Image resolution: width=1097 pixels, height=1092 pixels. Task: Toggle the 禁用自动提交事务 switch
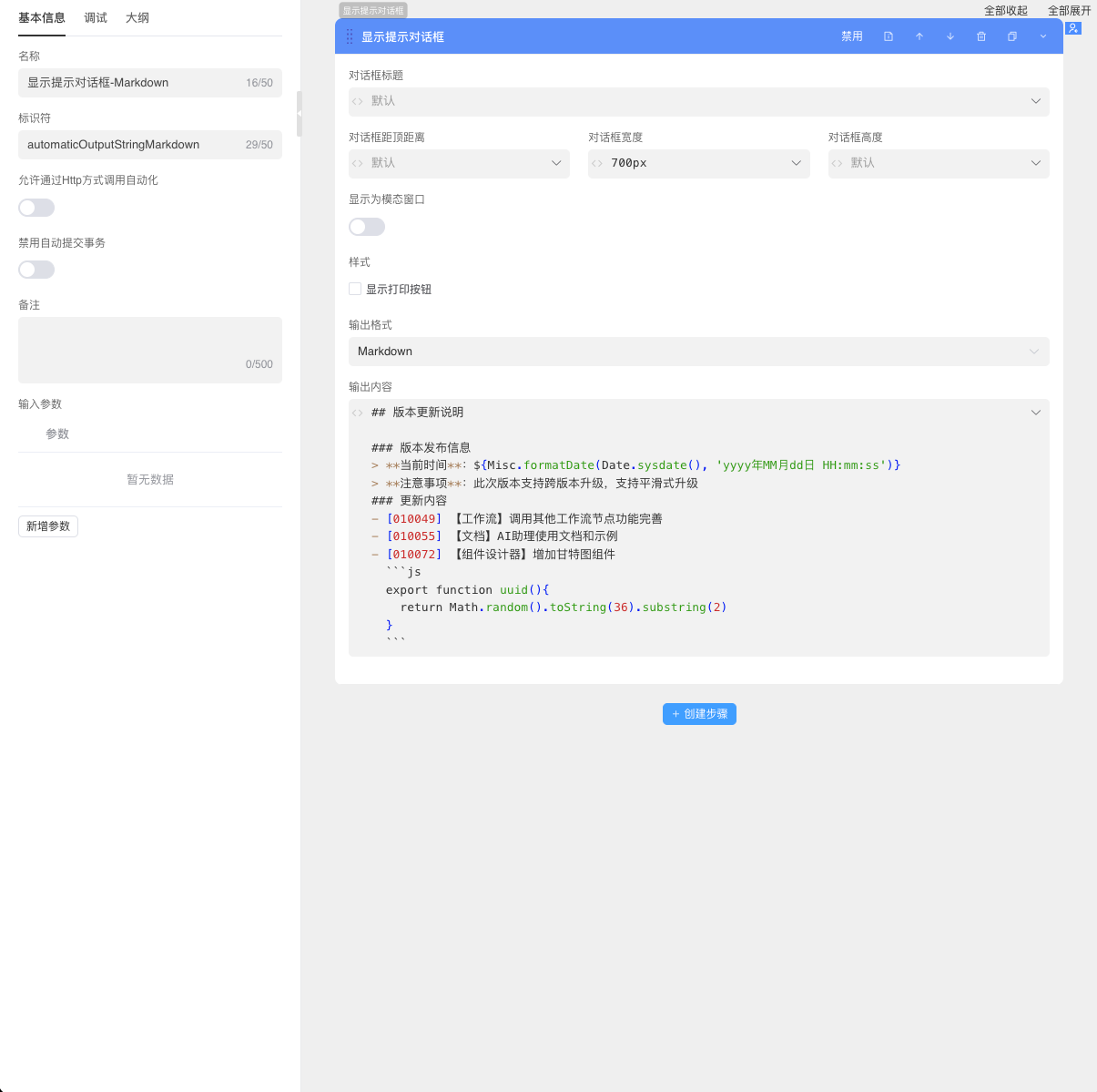click(36, 270)
